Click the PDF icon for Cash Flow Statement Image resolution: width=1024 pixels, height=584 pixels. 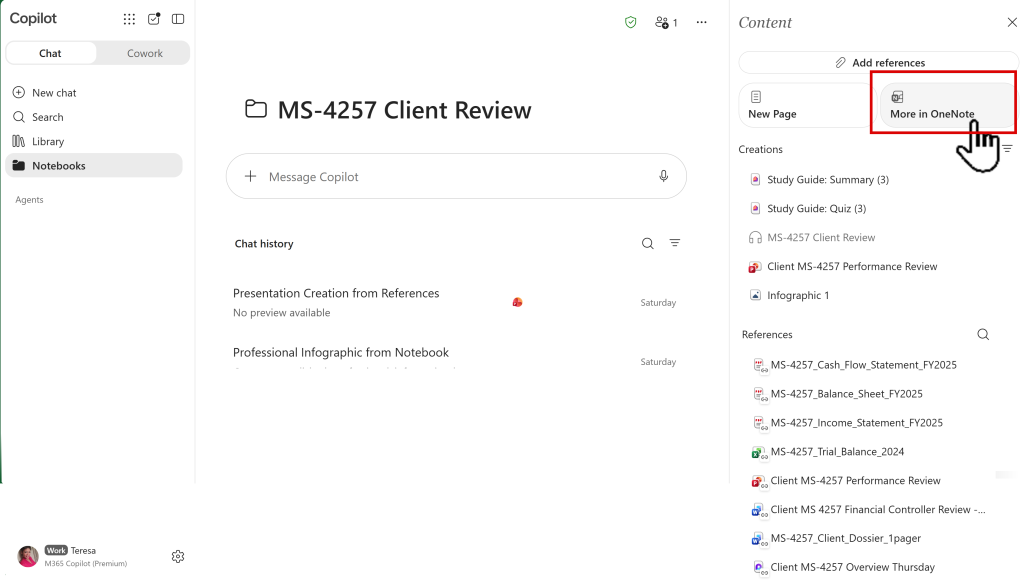[760, 366]
